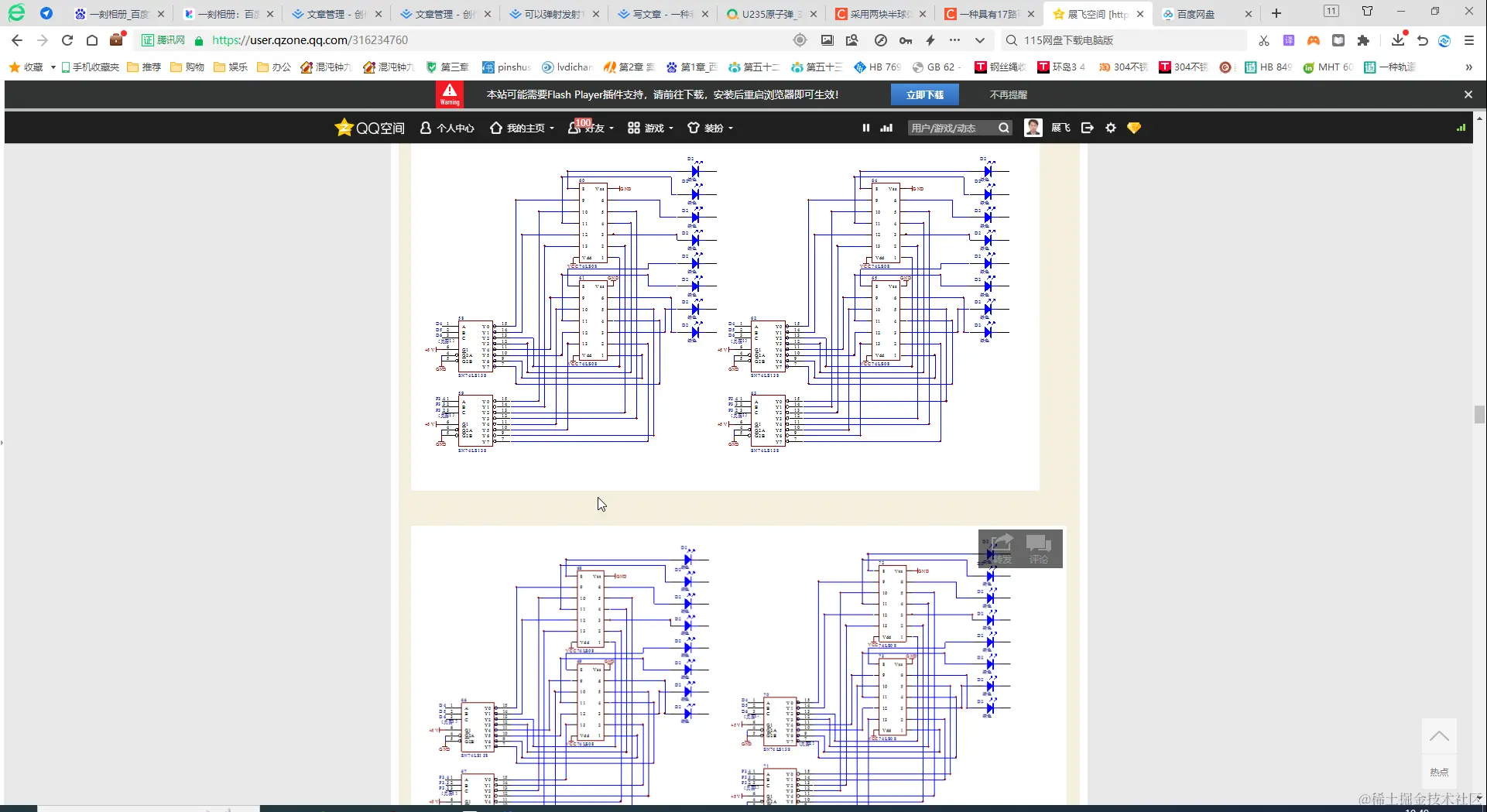1487x812 pixels.
Task: Expand the address bar dropdown chevron
Action: [x=980, y=40]
